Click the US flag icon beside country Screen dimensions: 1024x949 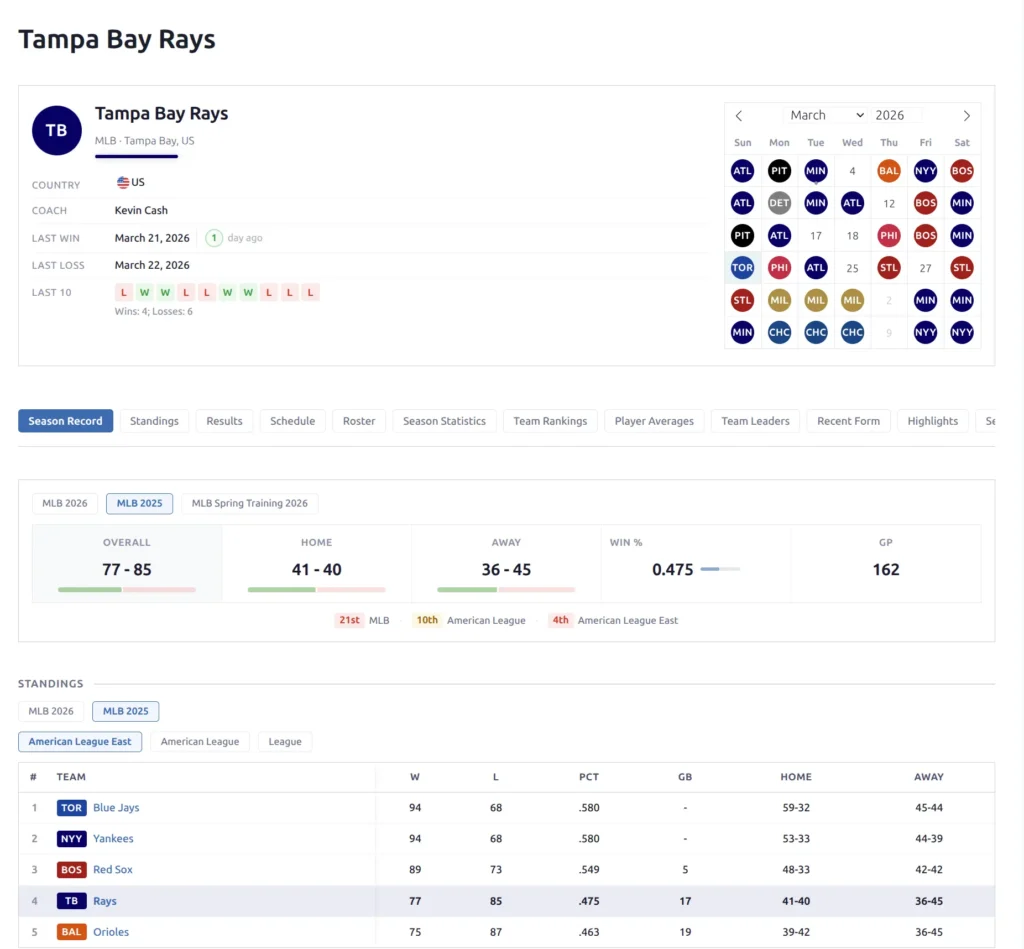tap(123, 182)
